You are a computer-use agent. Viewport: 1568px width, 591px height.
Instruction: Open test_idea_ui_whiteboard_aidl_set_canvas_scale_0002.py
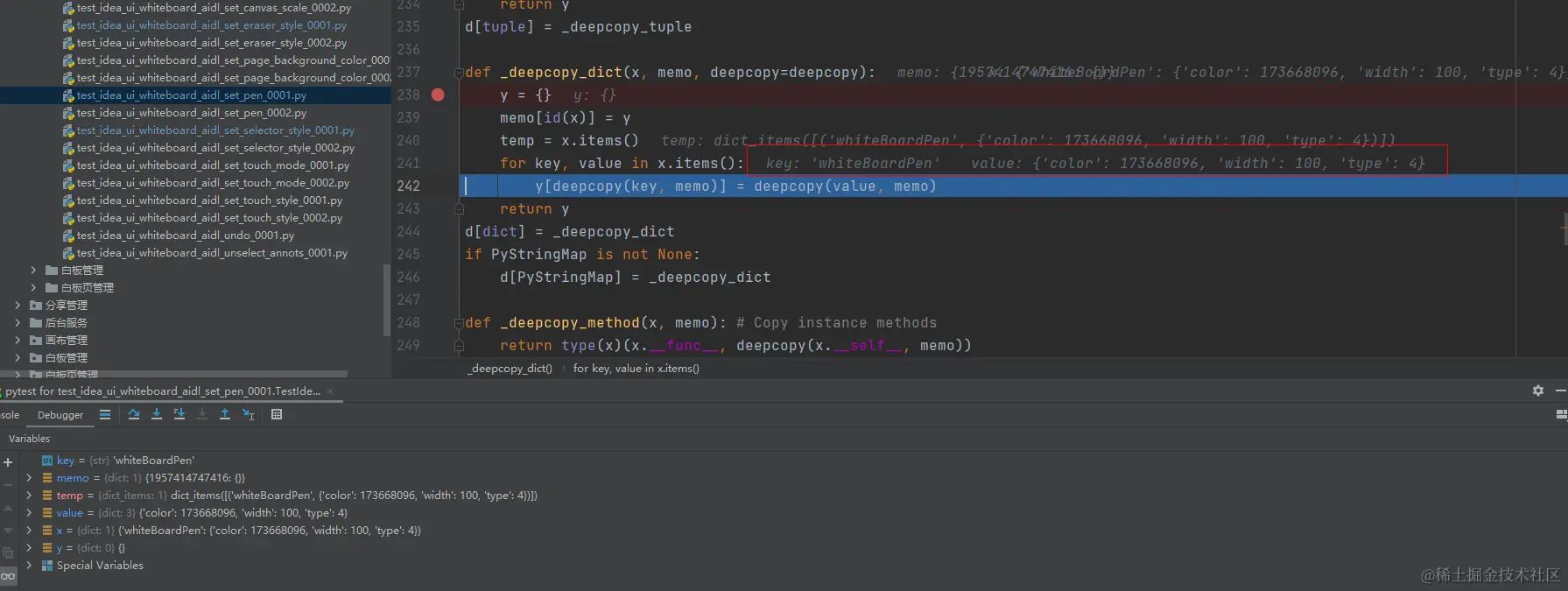coord(214,8)
